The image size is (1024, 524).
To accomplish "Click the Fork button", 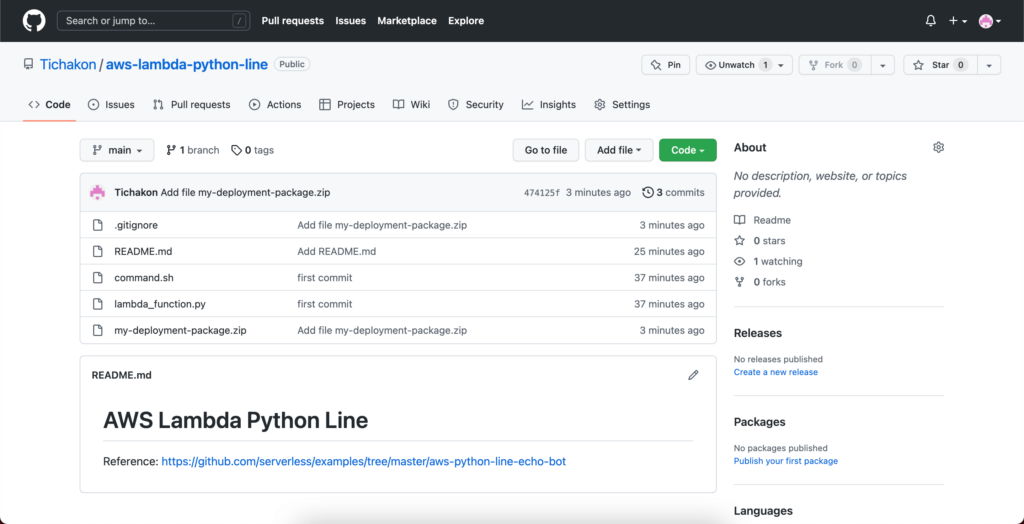I will tap(835, 65).
